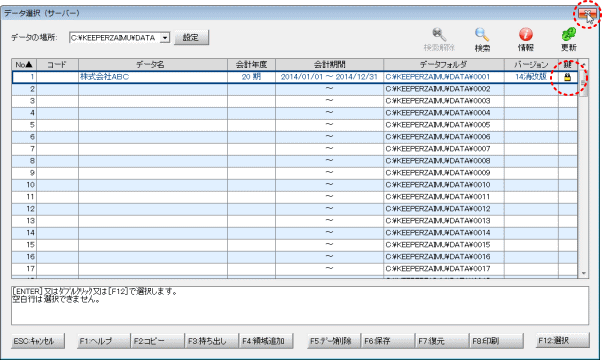Click the ESC:キャンセル button

(38, 341)
